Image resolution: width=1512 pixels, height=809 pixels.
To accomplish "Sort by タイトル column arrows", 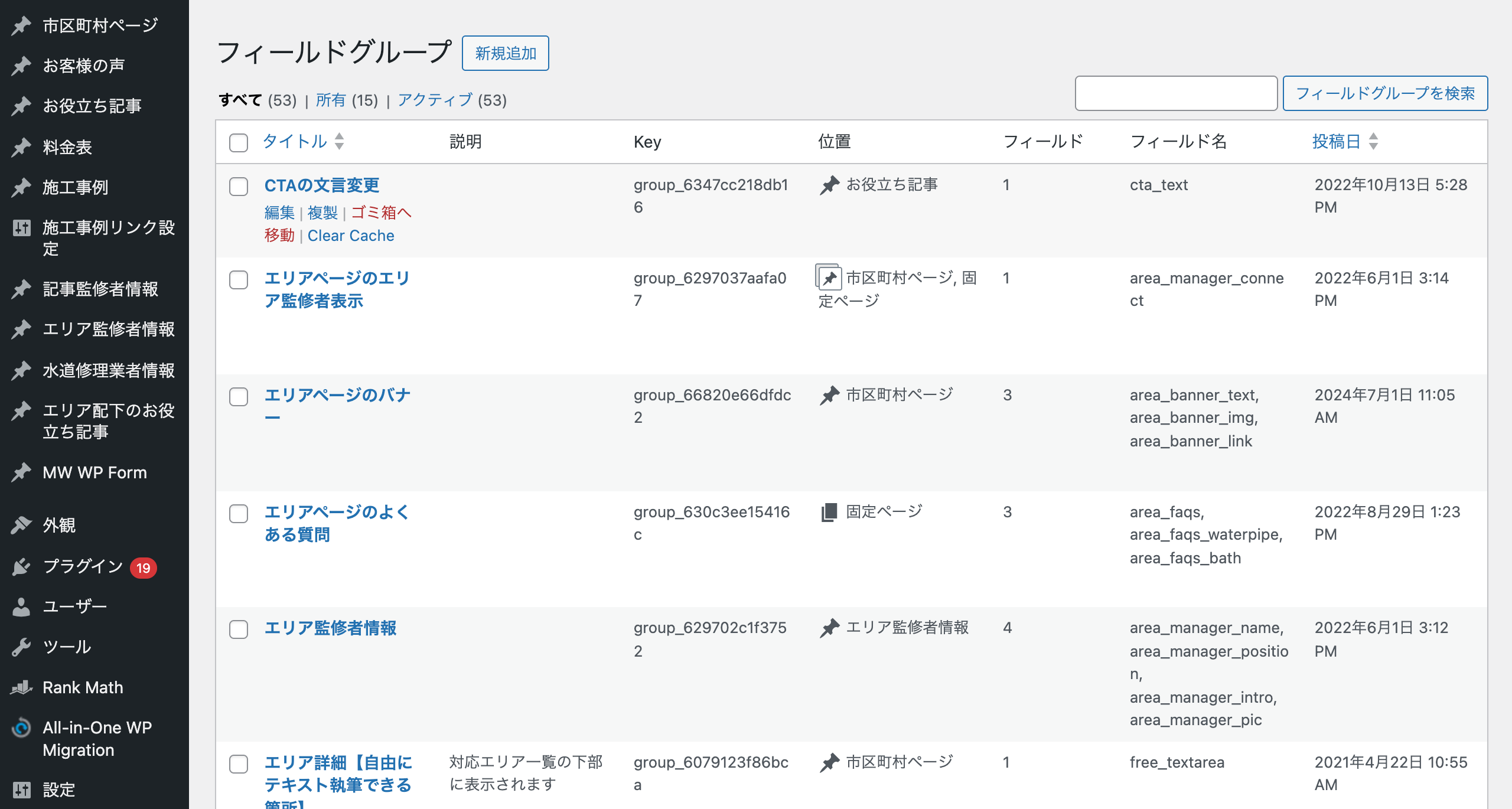I will click(340, 142).
